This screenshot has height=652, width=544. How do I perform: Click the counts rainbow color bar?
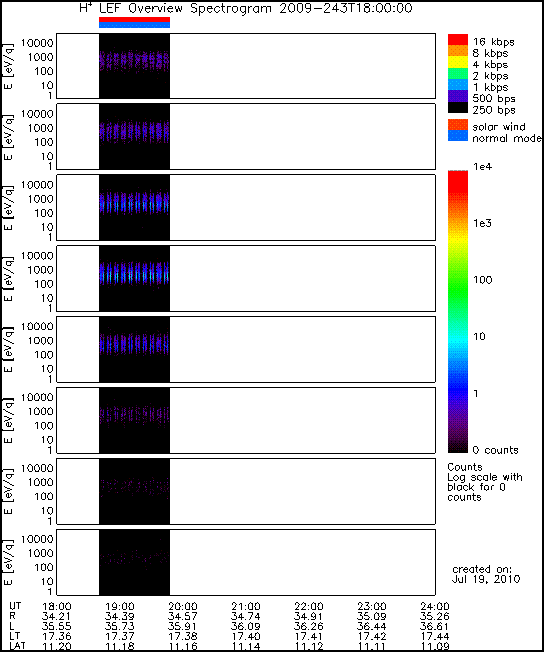coord(458,312)
